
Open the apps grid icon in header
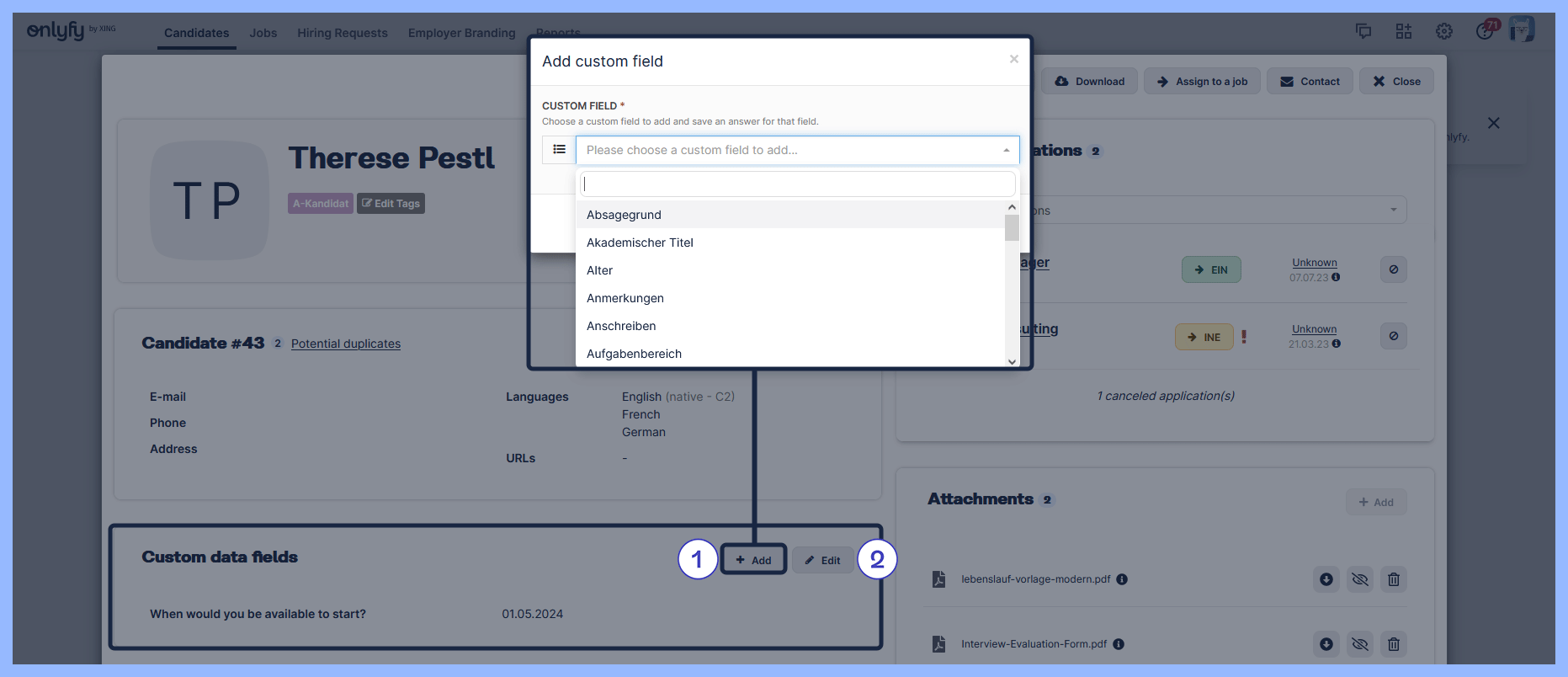pyautogui.click(x=1404, y=31)
